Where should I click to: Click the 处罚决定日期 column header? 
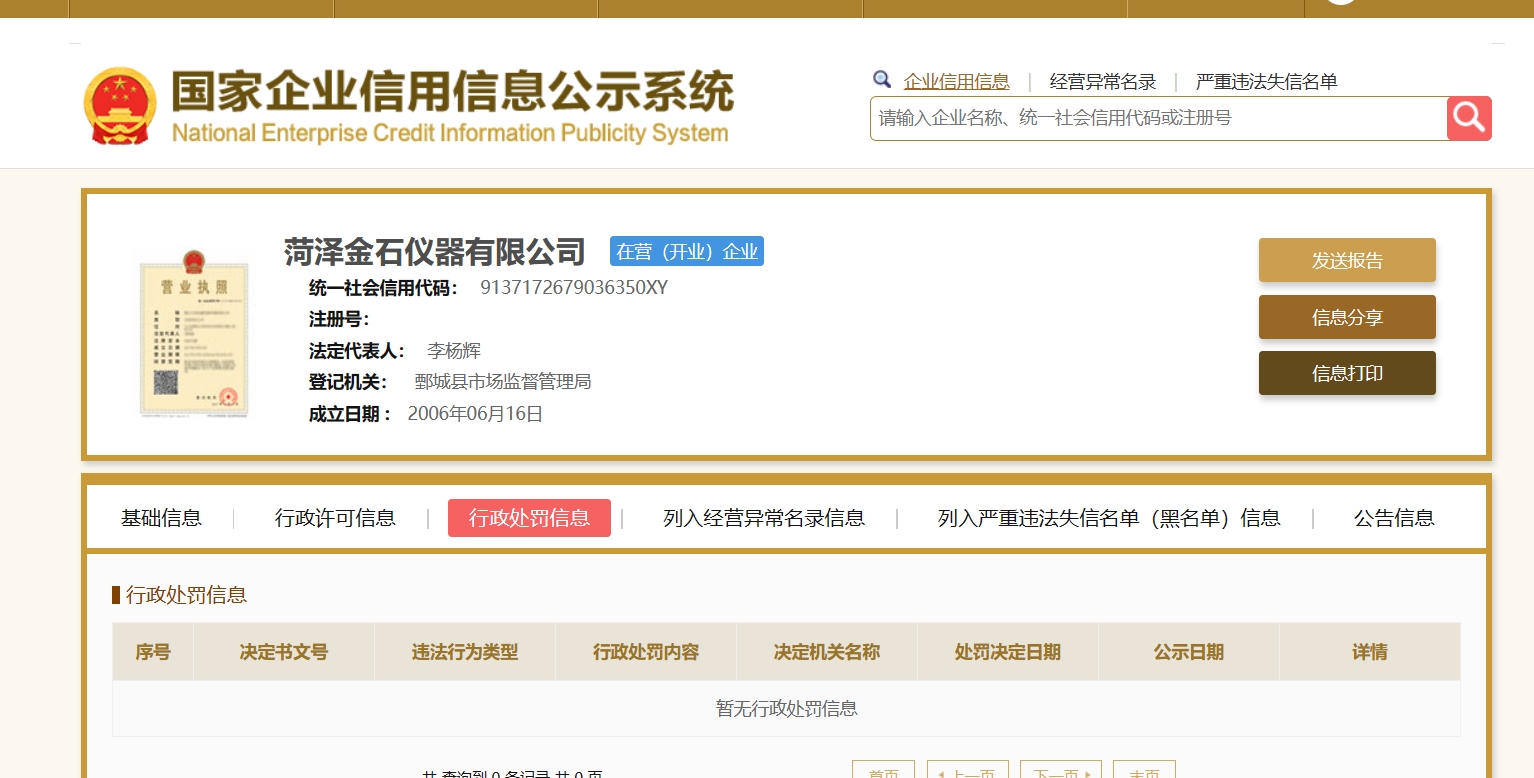click(x=1008, y=652)
